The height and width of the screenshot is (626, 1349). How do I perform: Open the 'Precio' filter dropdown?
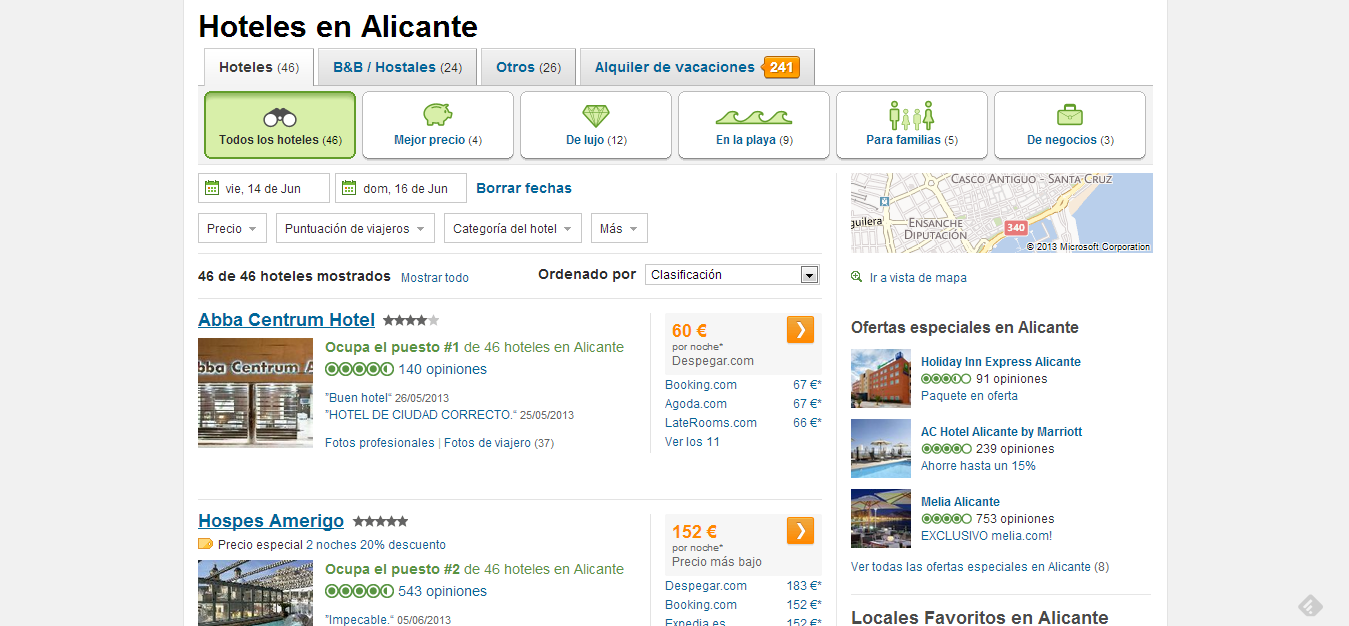tap(232, 229)
